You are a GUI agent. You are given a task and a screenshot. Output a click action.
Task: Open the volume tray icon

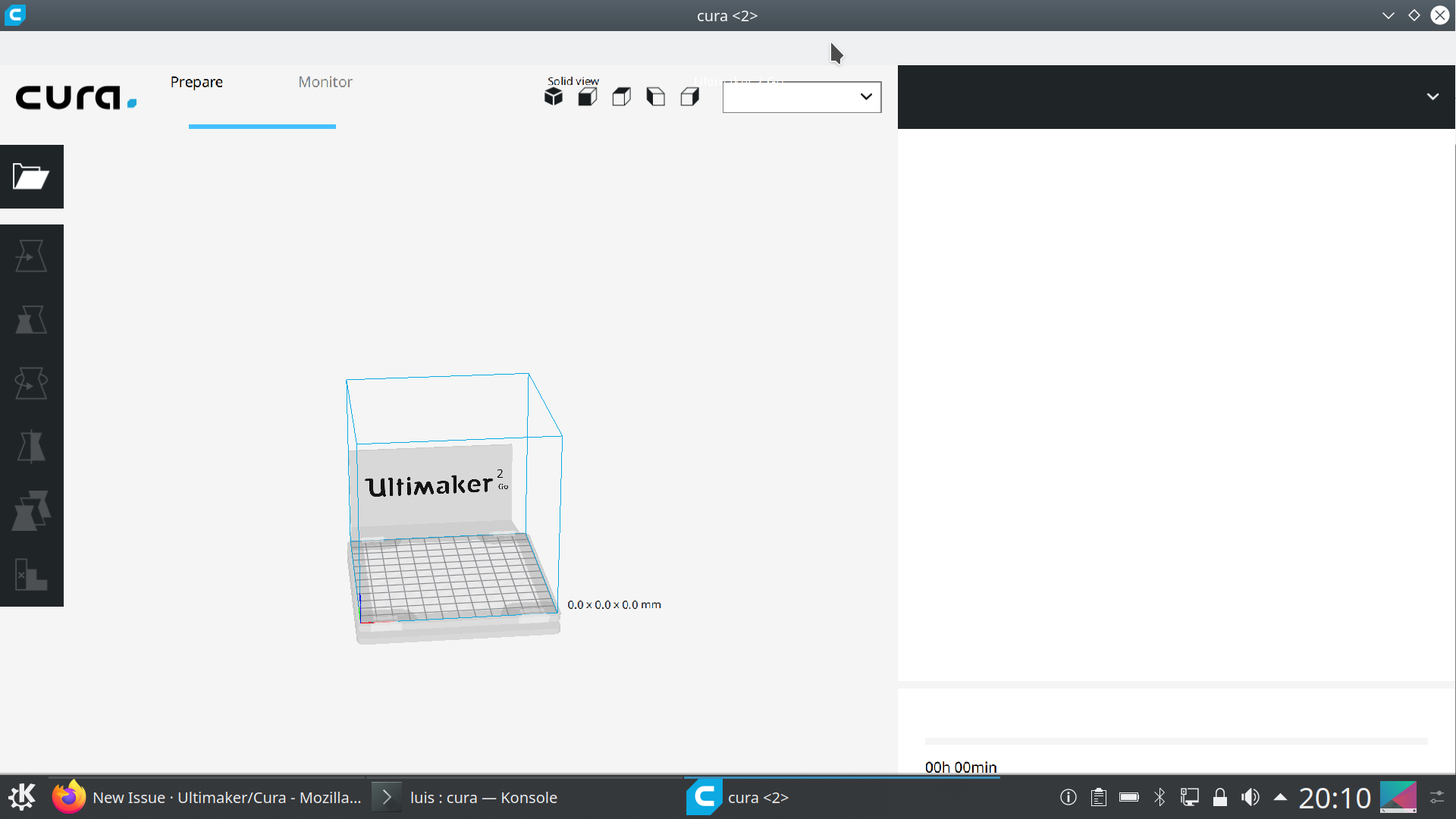pos(1250,797)
